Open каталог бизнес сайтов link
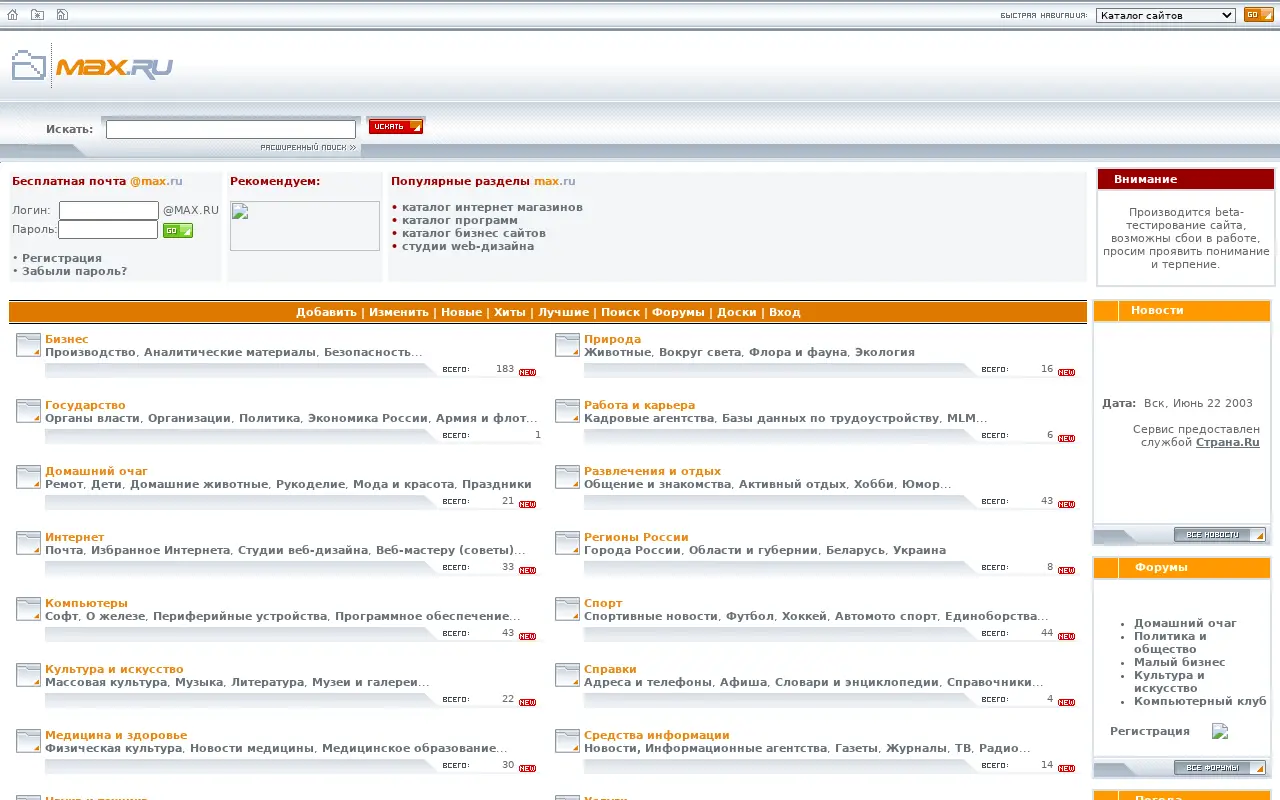1280x800 pixels. 474,233
